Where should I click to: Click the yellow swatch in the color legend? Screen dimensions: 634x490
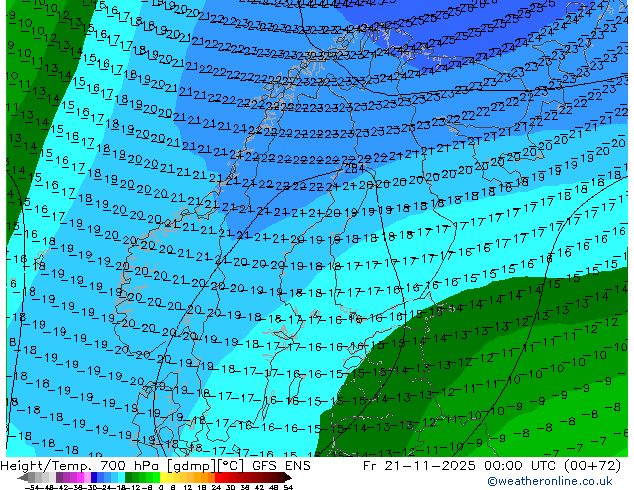coord(163,477)
